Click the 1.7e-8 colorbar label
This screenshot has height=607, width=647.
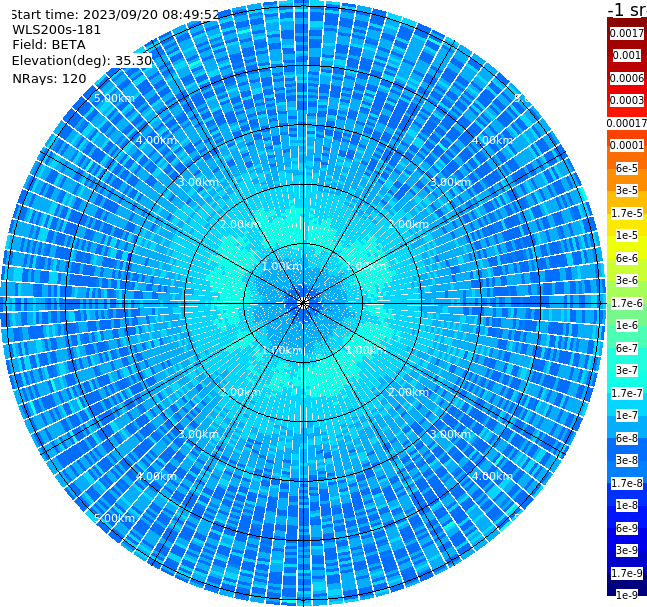coord(627,483)
